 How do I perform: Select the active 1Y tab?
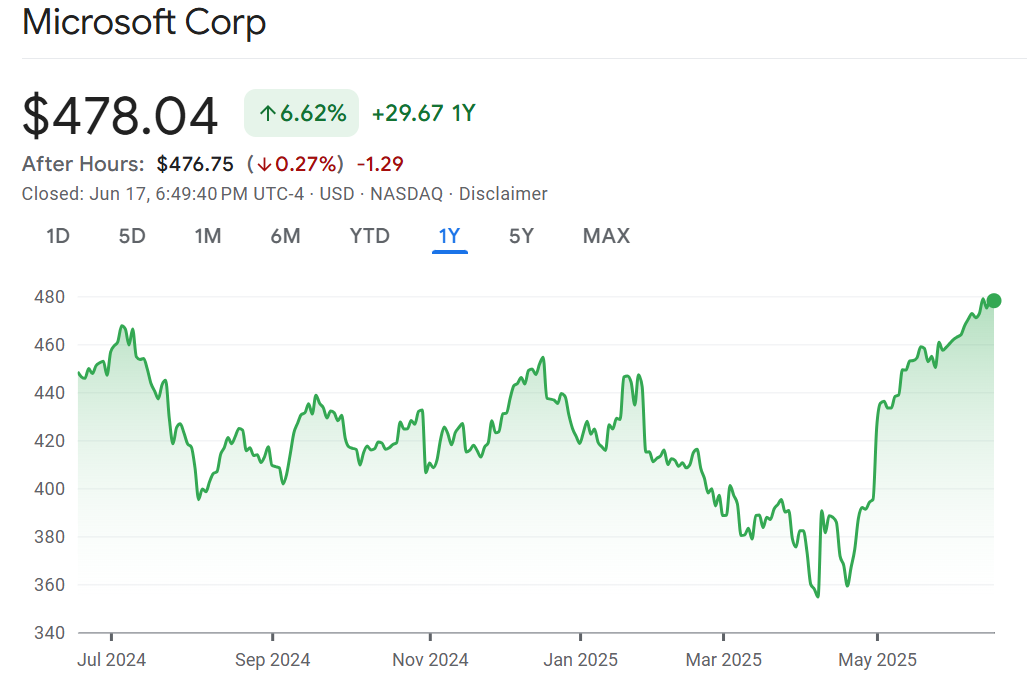(449, 236)
